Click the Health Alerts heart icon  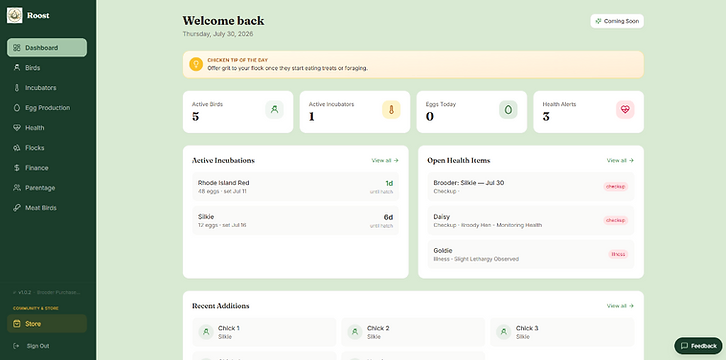click(x=625, y=110)
